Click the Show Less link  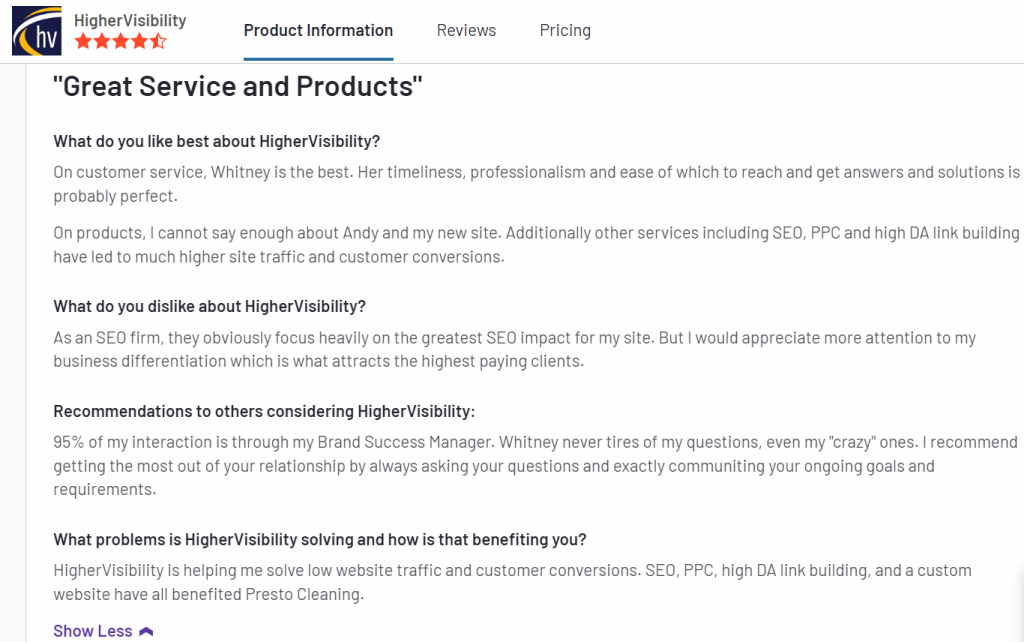(x=93, y=631)
